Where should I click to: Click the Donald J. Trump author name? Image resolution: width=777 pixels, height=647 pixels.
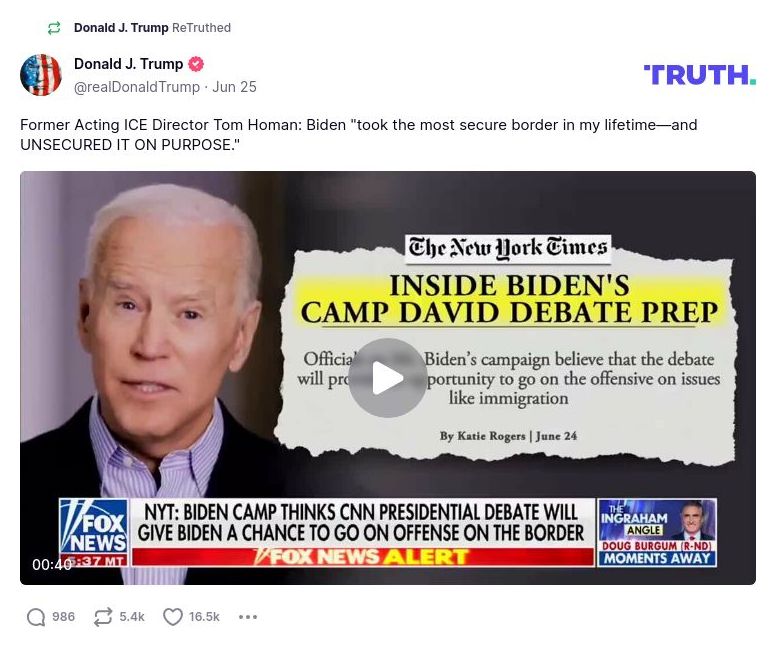click(x=128, y=64)
